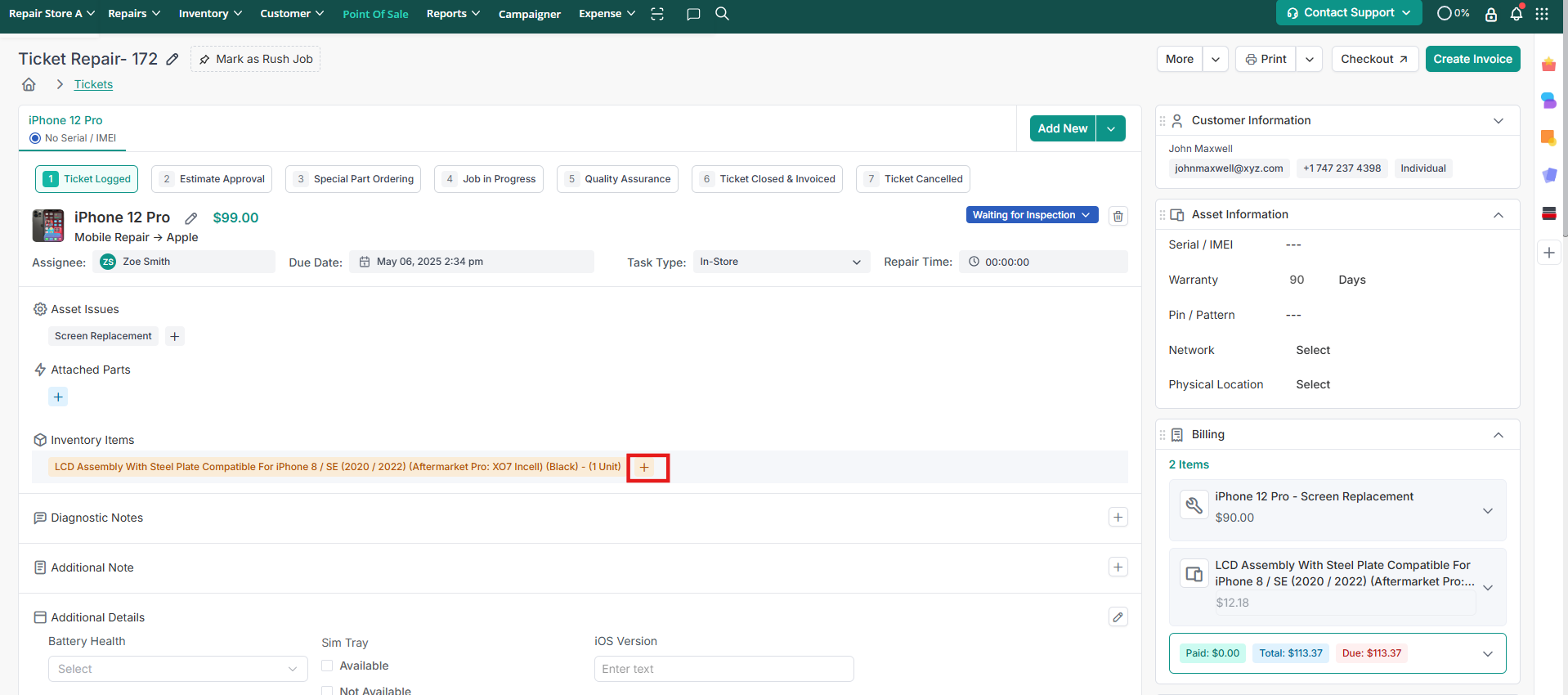Click the Network Select value

coord(1313,350)
